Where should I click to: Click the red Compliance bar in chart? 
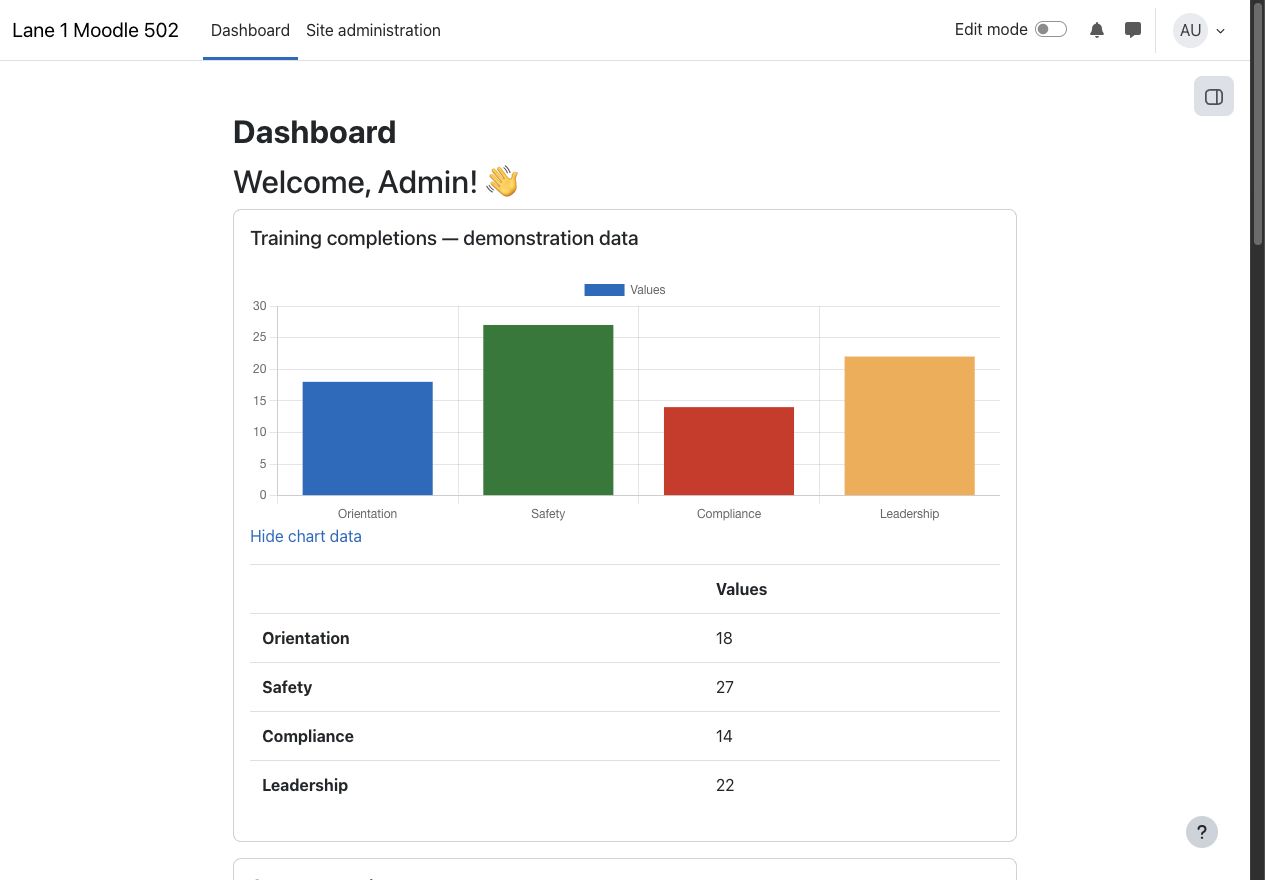[x=729, y=451]
